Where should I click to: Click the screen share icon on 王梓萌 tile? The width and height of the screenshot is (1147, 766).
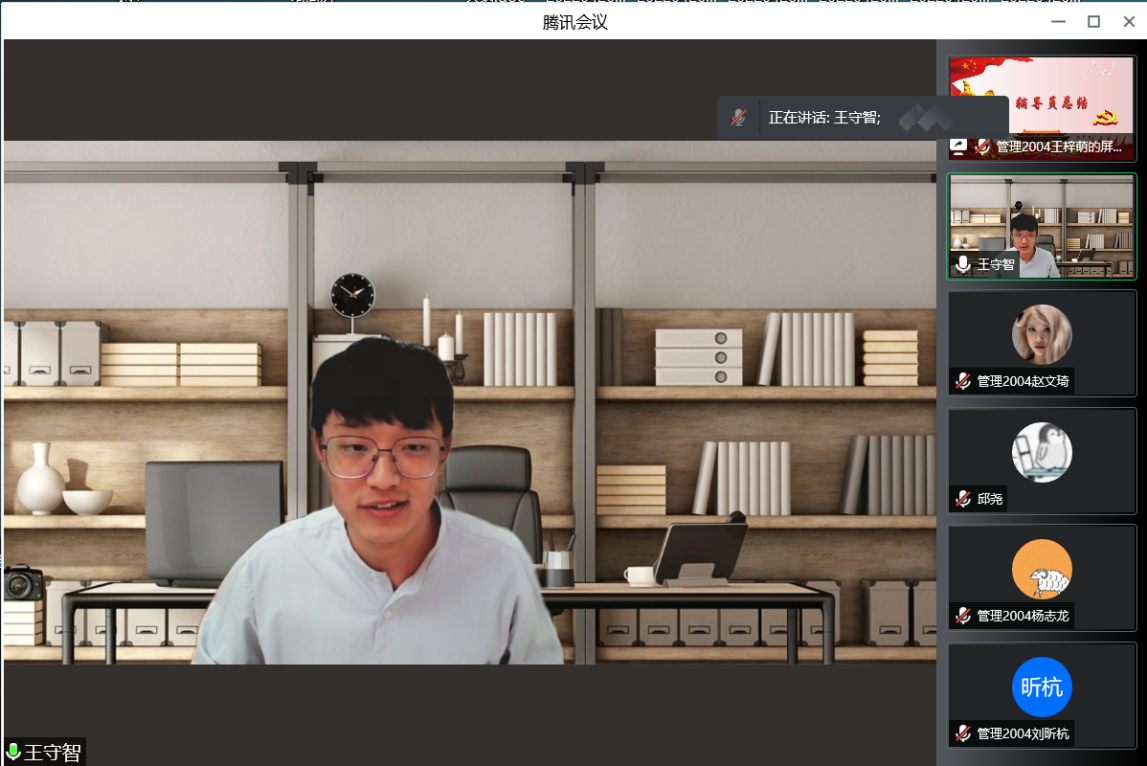click(959, 147)
